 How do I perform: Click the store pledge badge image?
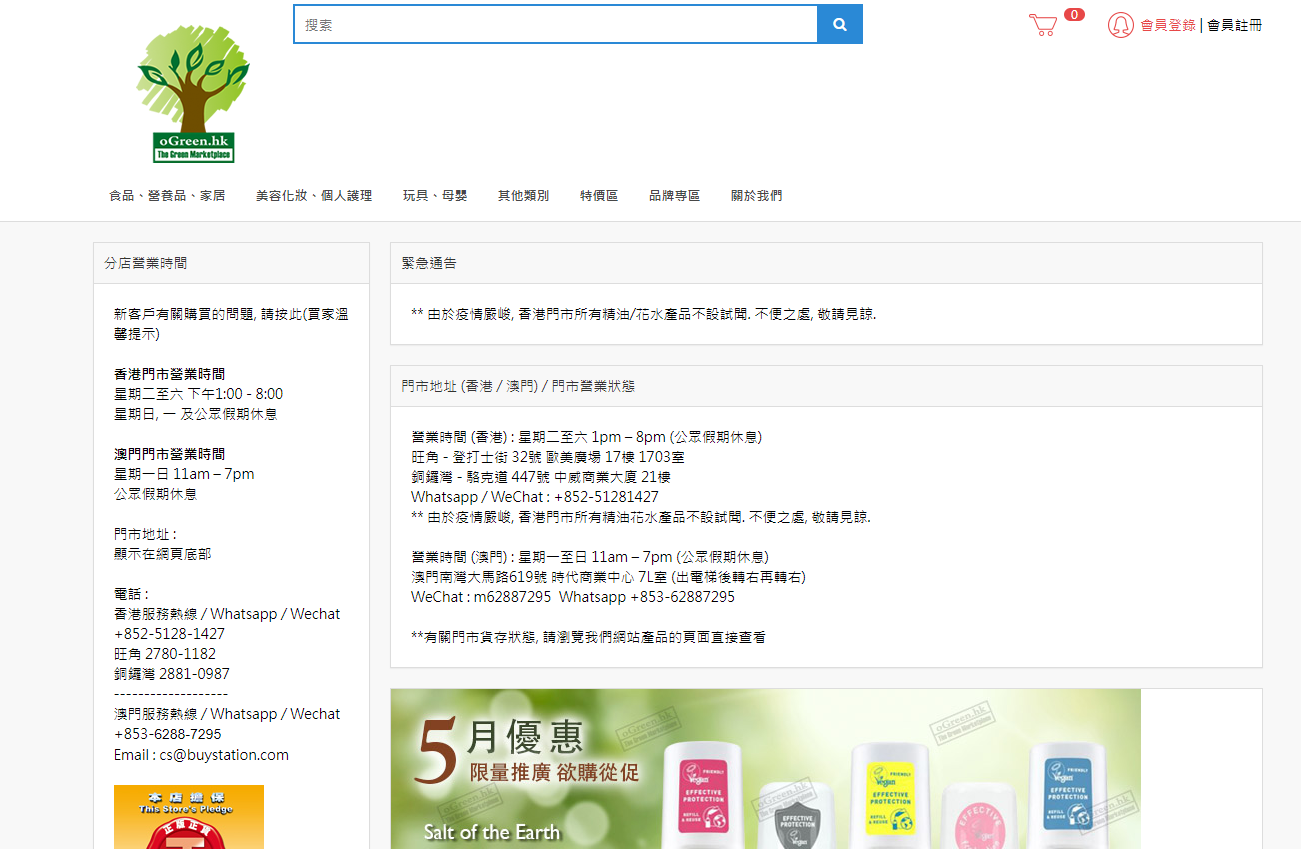coord(189,817)
